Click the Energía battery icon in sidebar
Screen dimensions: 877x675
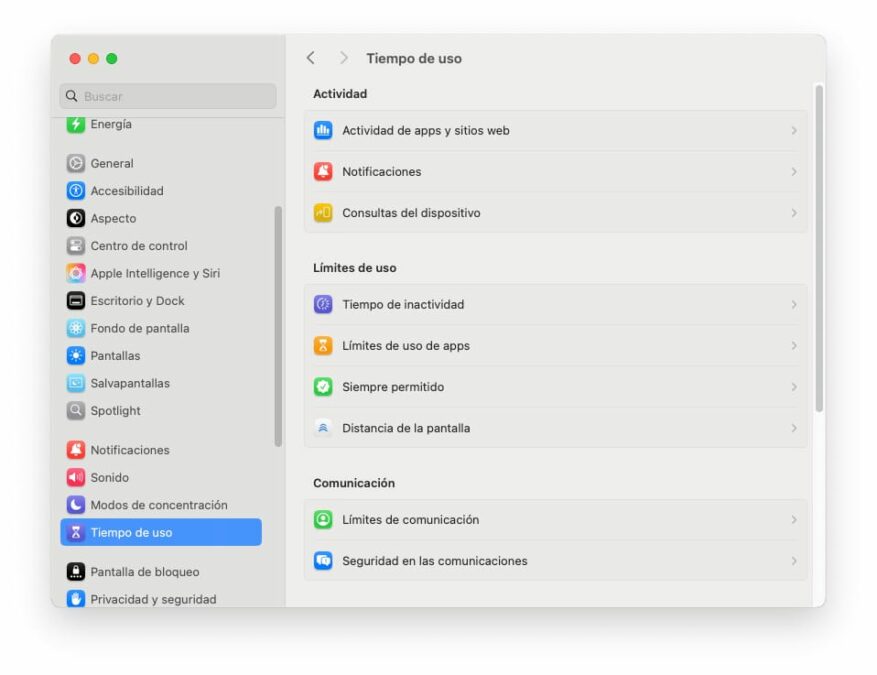coord(76,124)
